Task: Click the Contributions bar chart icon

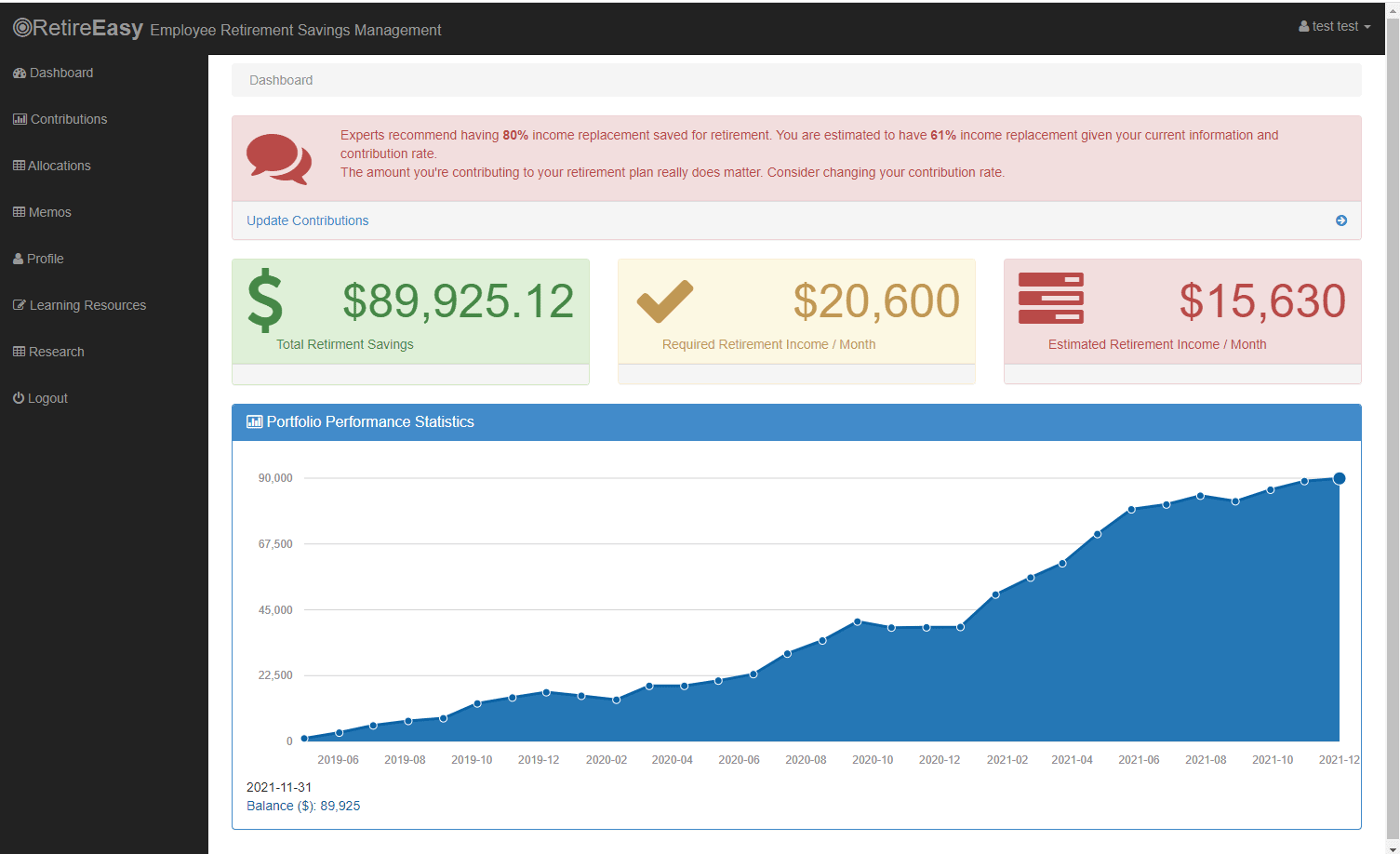Action: point(20,119)
